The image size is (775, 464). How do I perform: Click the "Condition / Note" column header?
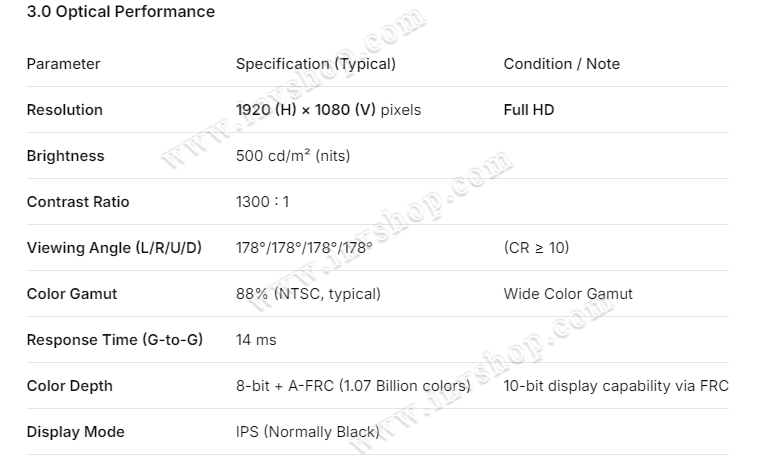[x=562, y=64]
